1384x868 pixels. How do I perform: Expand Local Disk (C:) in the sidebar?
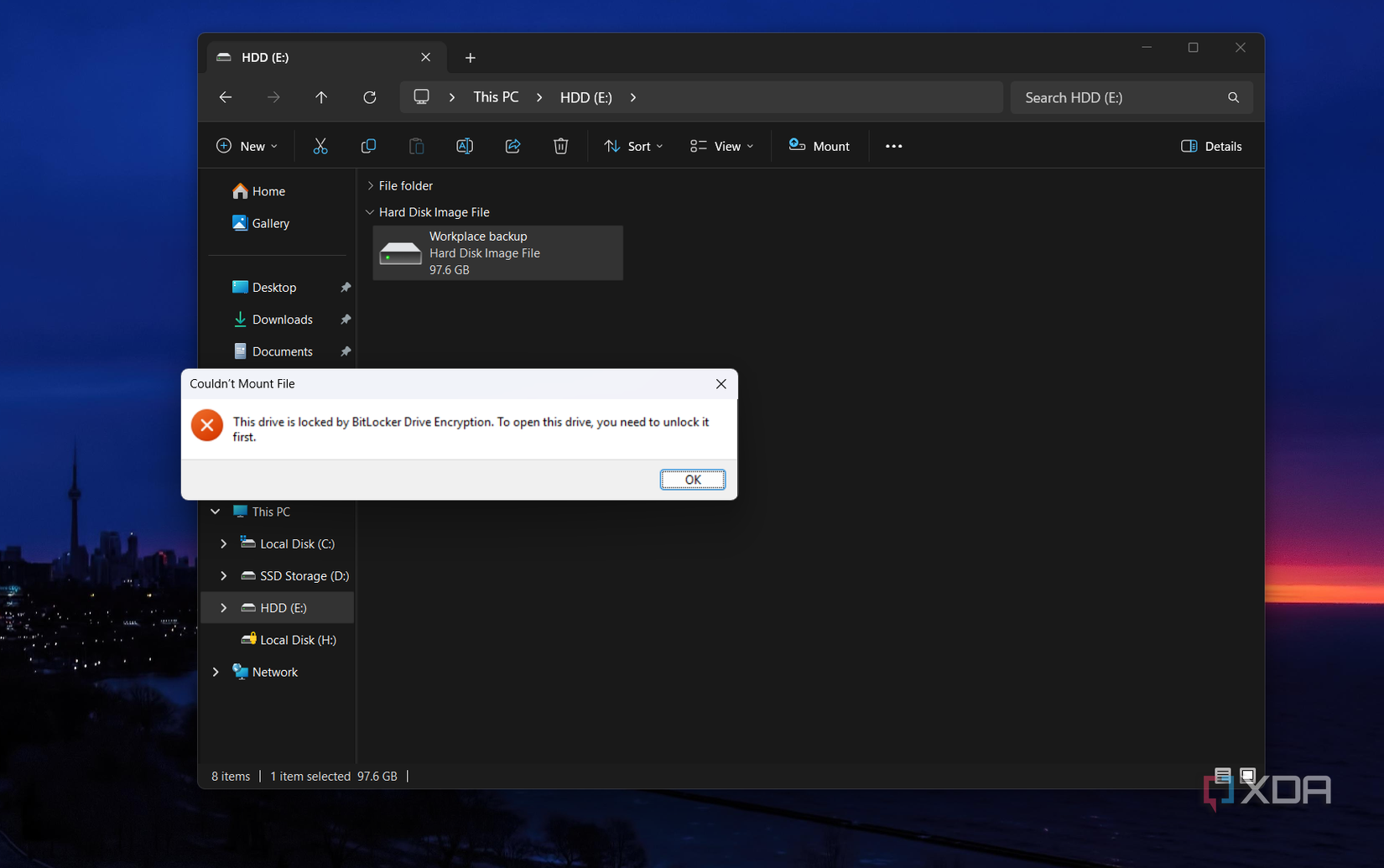click(223, 543)
